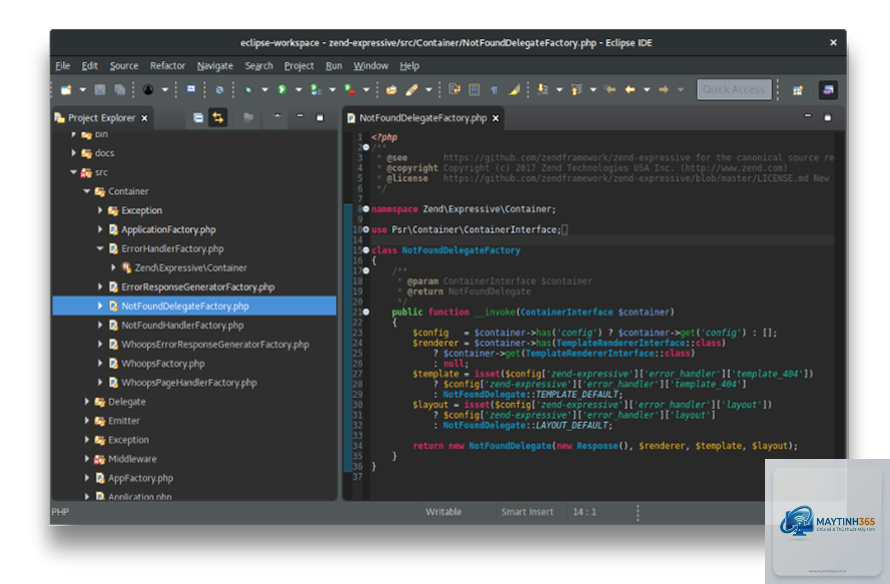Screen dimensions: 890x584
Task: Click the Quick Access search field
Action: pyautogui.click(x=734, y=89)
